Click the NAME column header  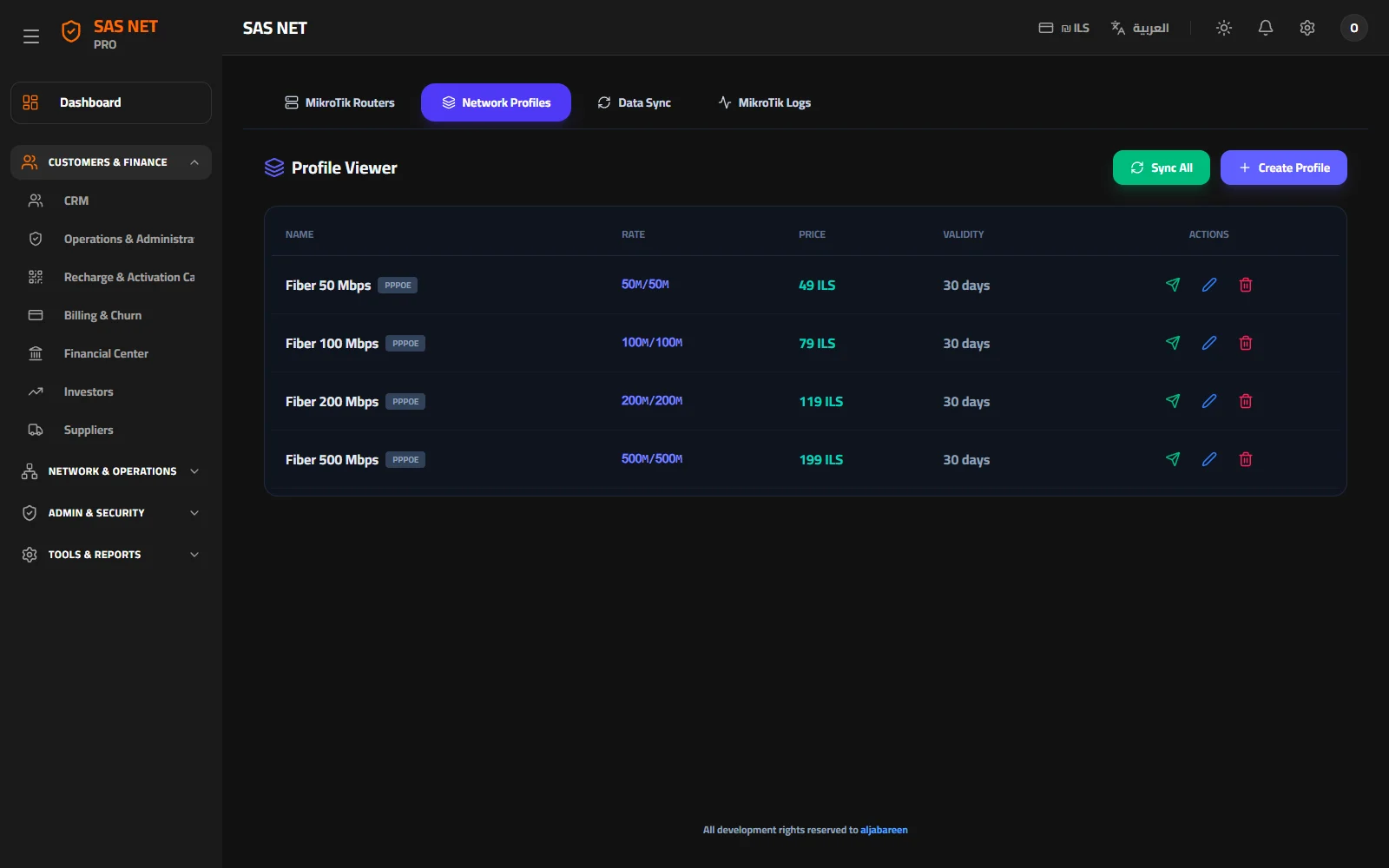pos(300,234)
